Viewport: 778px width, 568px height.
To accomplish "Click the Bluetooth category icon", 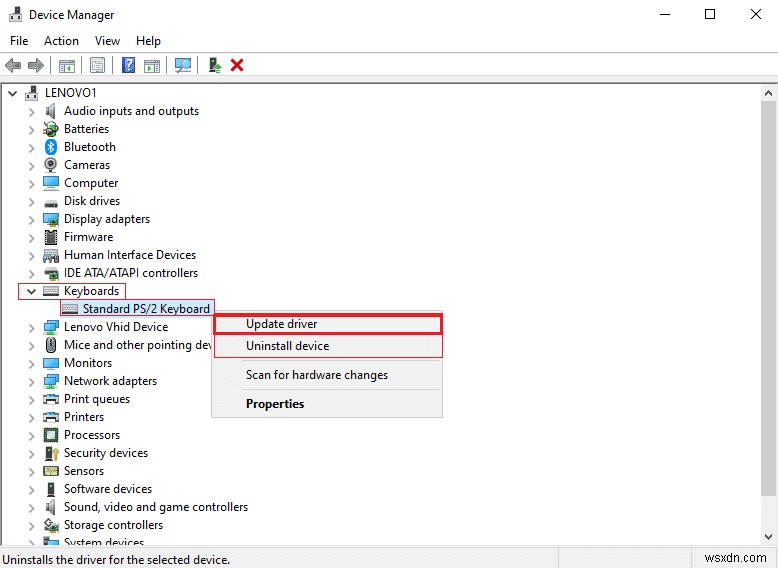I will click(51, 147).
